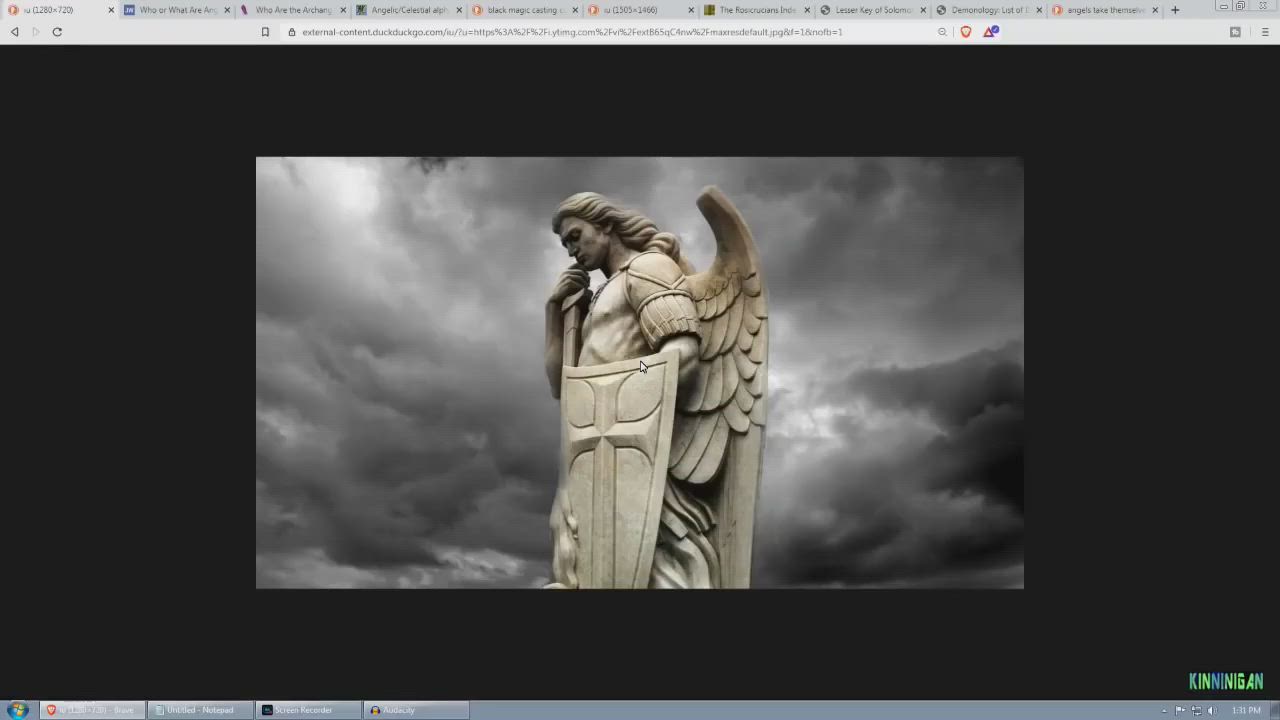Click the address bar URL field
Image resolution: width=1280 pixels, height=720 pixels.
coord(600,32)
